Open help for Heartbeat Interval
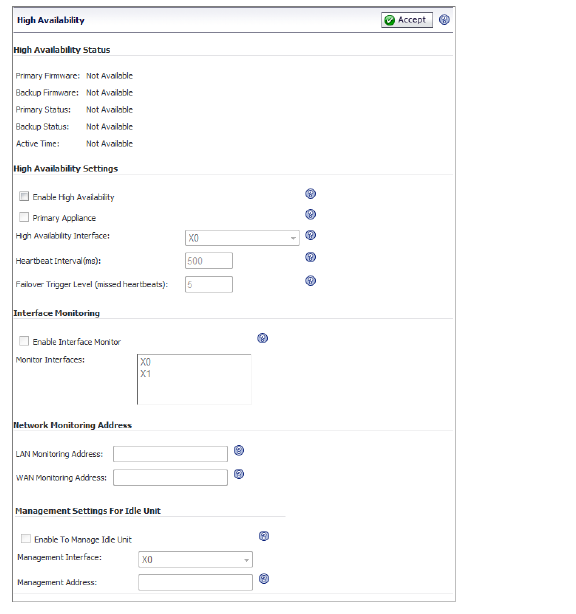 pyautogui.click(x=311, y=257)
